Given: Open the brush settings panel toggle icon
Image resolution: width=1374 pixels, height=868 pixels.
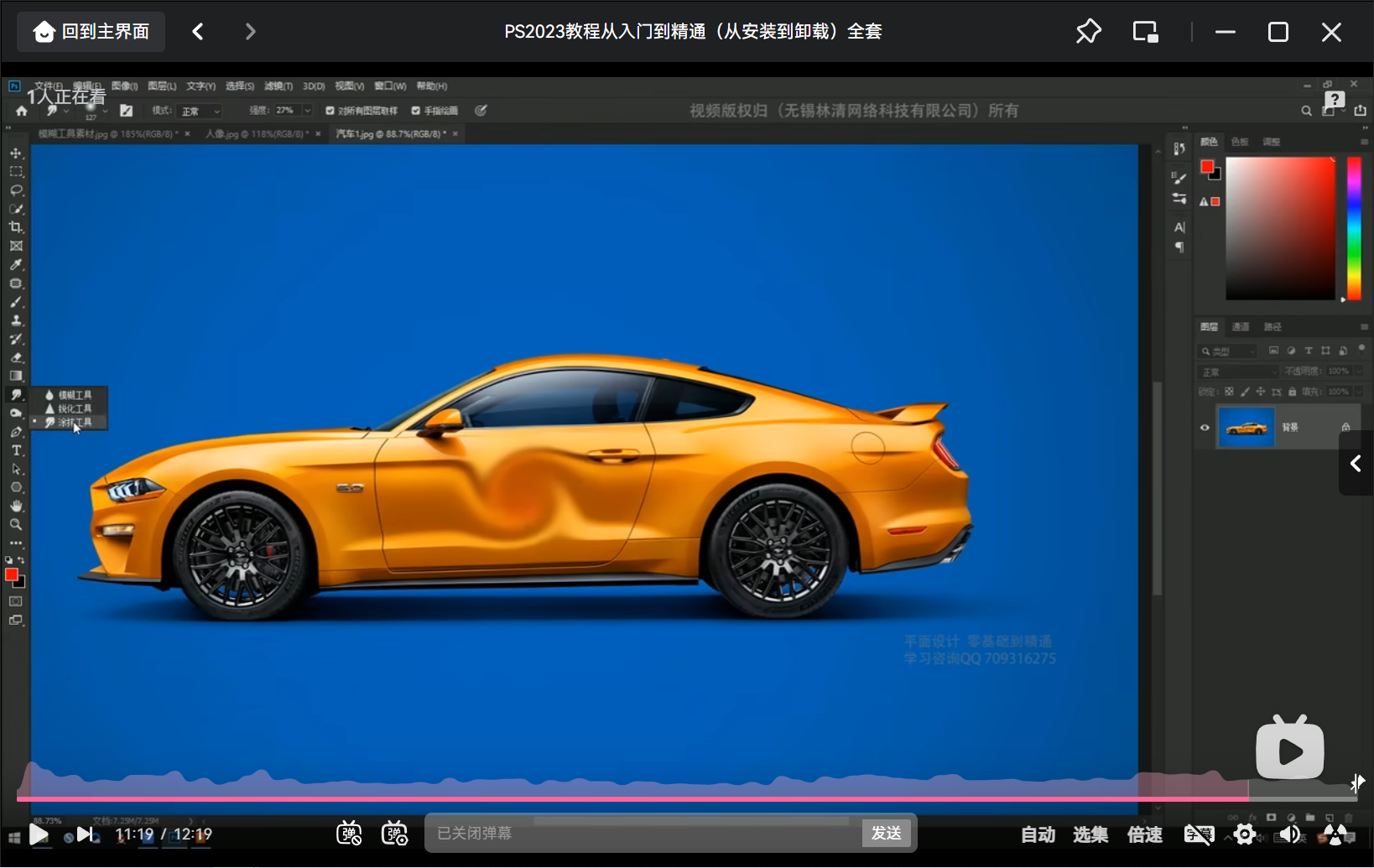Looking at the screenshot, I should (x=126, y=111).
